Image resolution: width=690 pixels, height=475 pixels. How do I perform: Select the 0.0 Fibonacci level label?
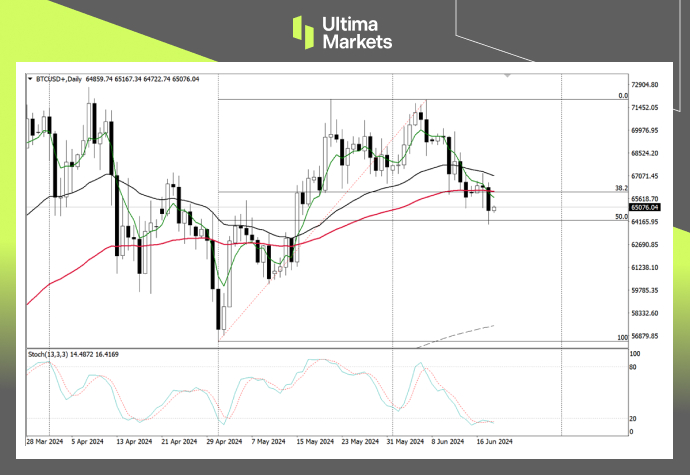(x=622, y=96)
